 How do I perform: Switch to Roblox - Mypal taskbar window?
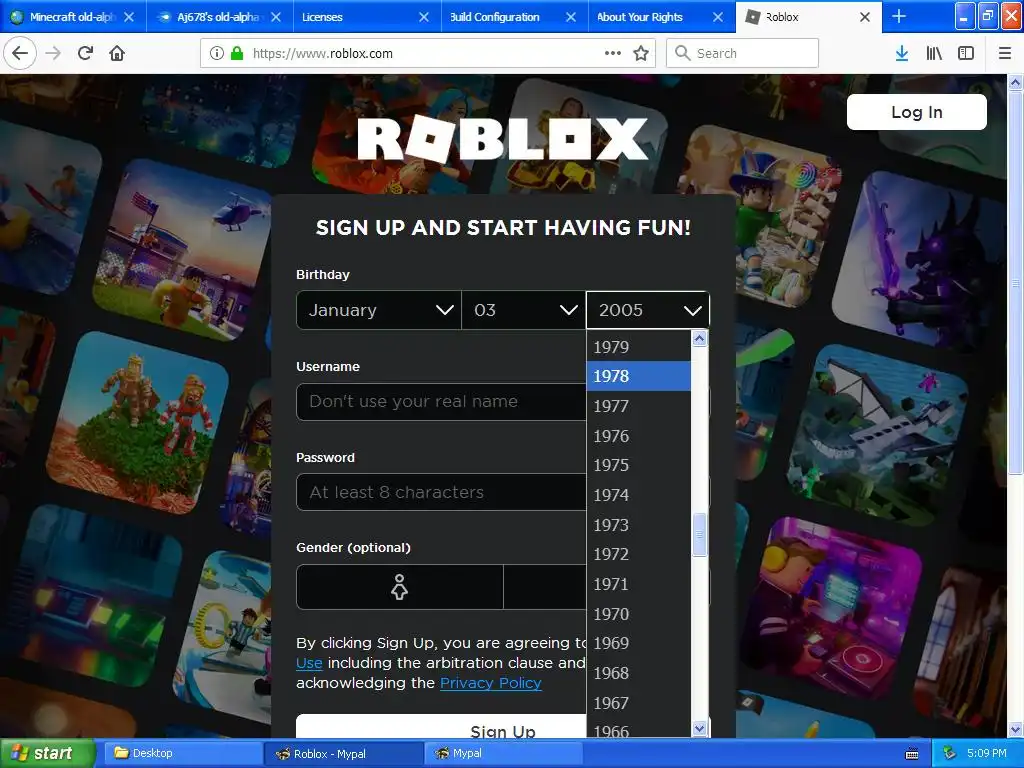[344, 754]
